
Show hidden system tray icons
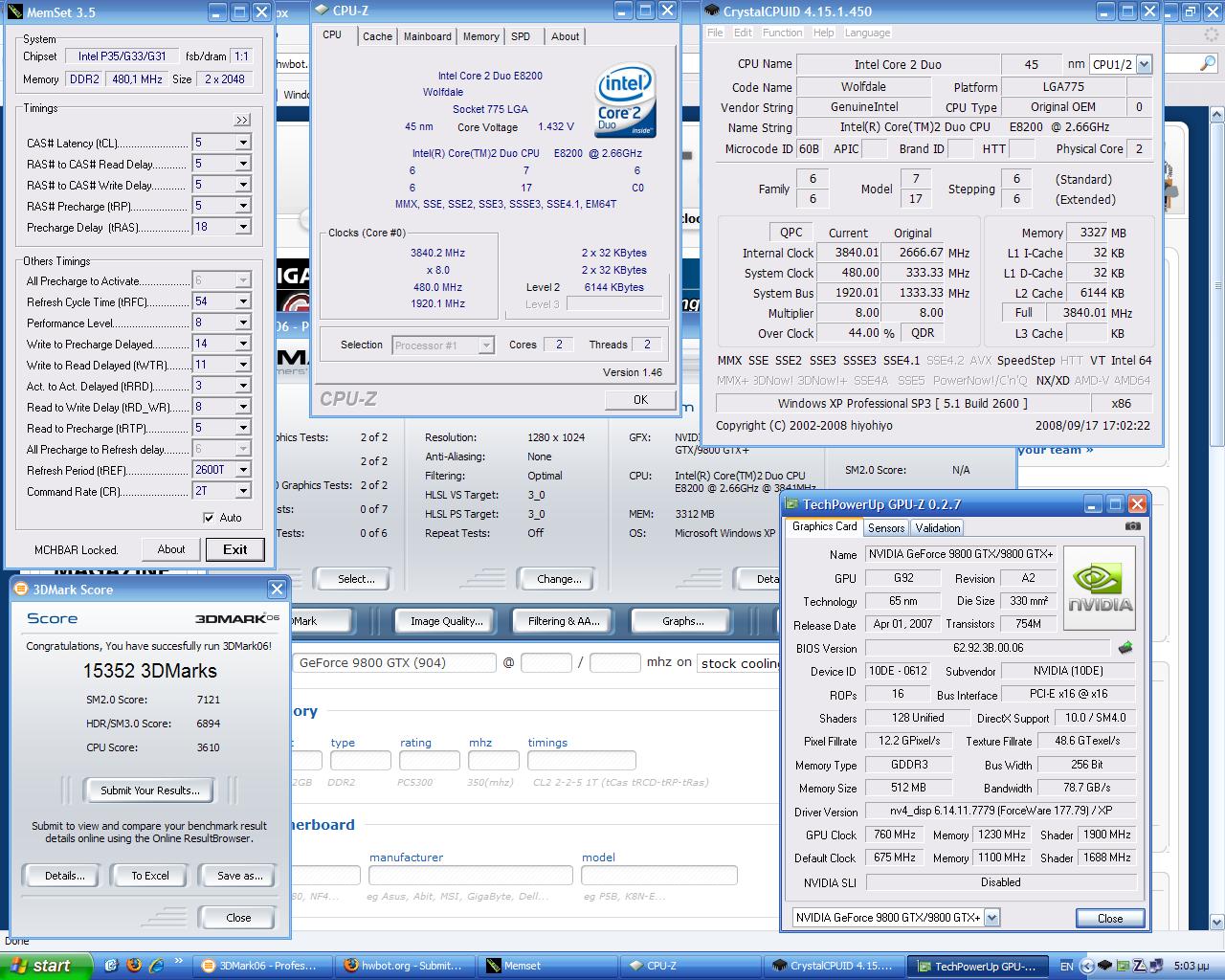tap(1086, 966)
